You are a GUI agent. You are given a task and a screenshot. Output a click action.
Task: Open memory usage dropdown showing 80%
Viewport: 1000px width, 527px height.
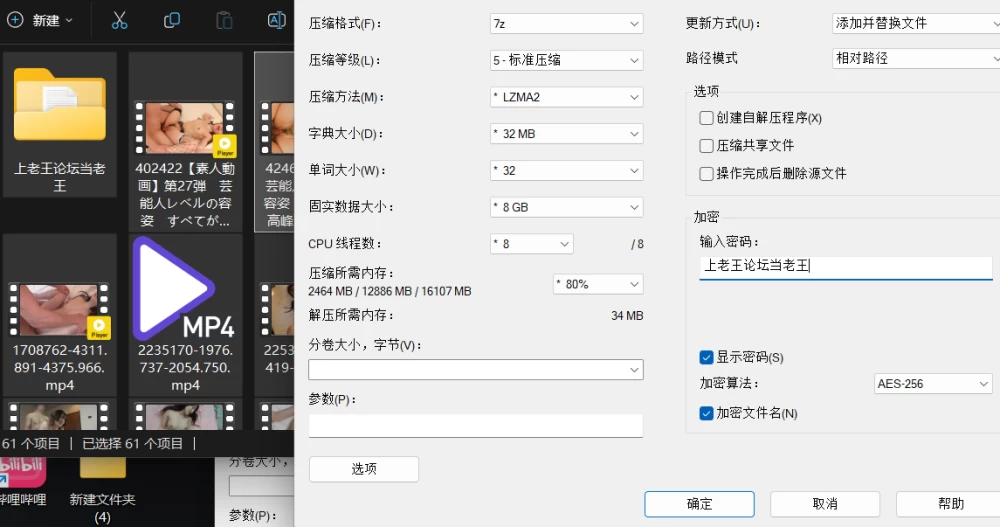pyautogui.click(x=598, y=284)
